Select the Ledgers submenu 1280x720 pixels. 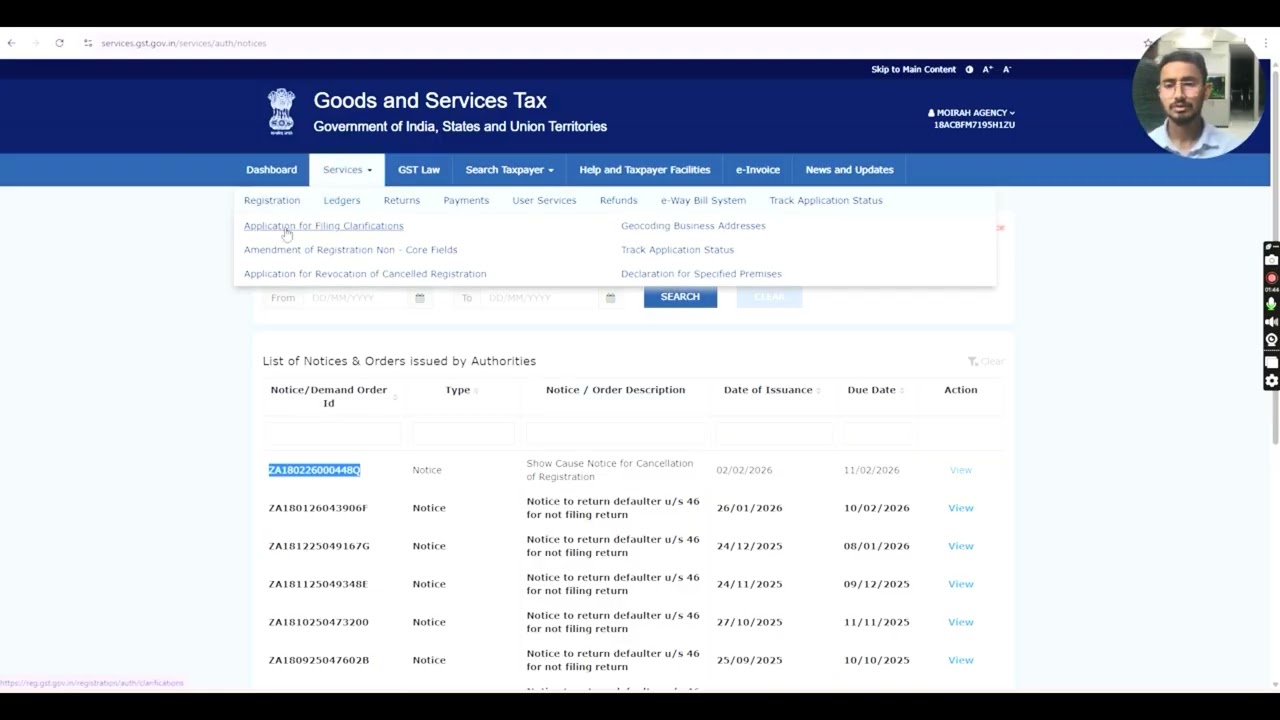(x=342, y=201)
